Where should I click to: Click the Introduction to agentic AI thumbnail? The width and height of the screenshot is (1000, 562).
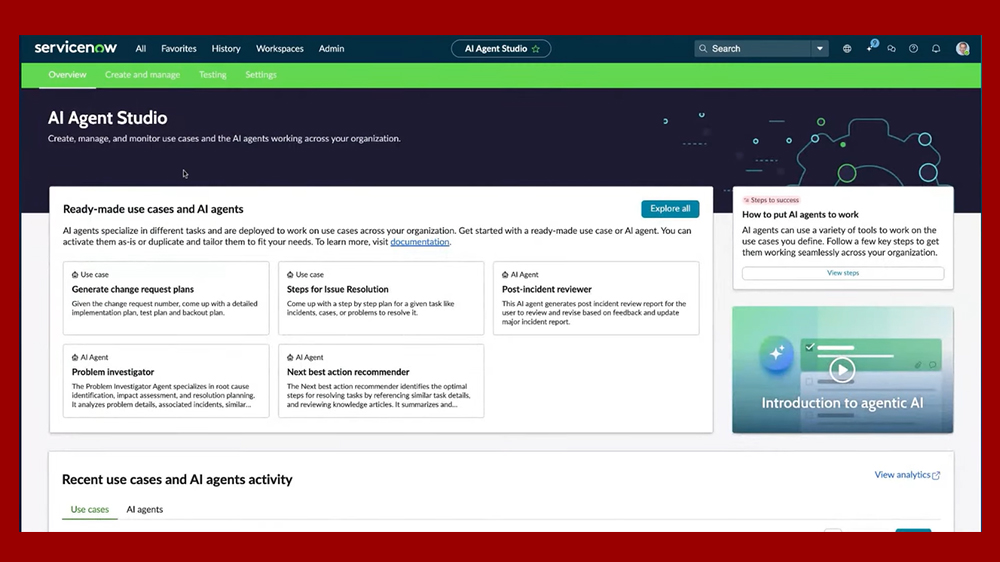(842, 370)
